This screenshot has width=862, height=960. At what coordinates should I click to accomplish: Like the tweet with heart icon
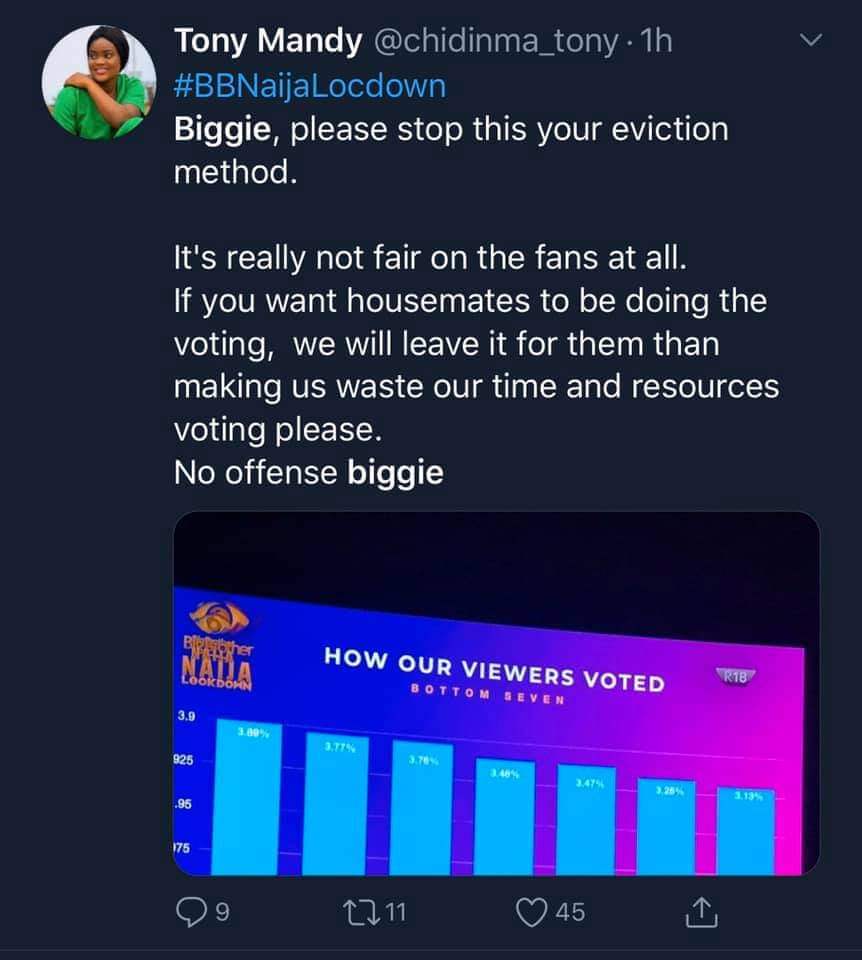click(531, 912)
